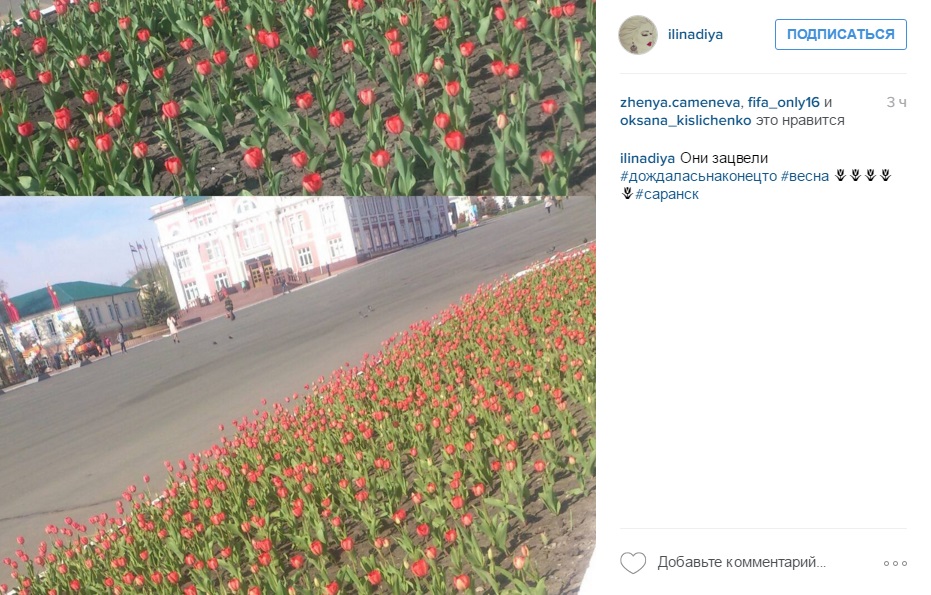Click the 3 ч post timestamp
The image size is (931, 595).
point(897,102)
